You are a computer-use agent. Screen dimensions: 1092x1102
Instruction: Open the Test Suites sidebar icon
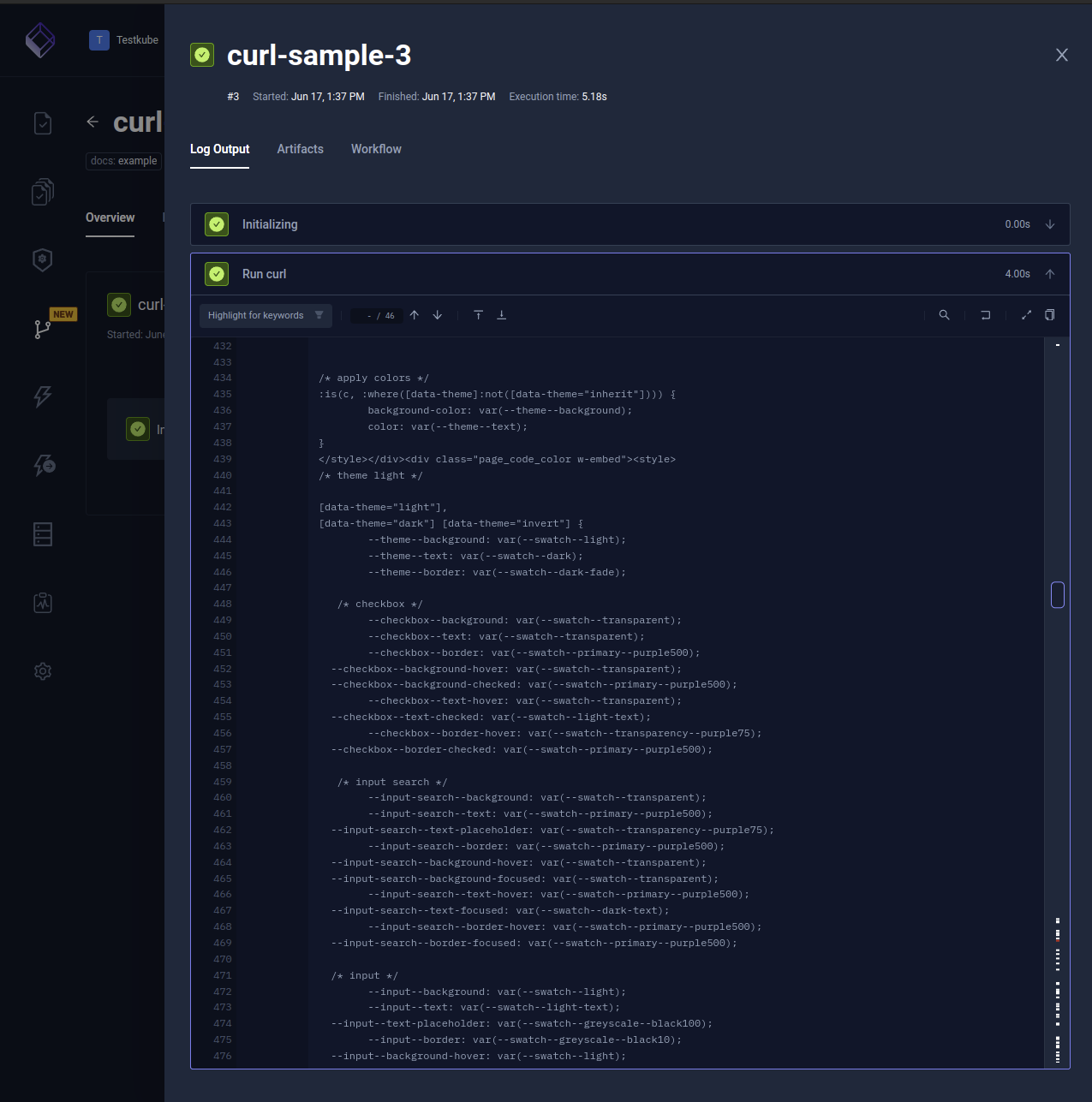43,192
